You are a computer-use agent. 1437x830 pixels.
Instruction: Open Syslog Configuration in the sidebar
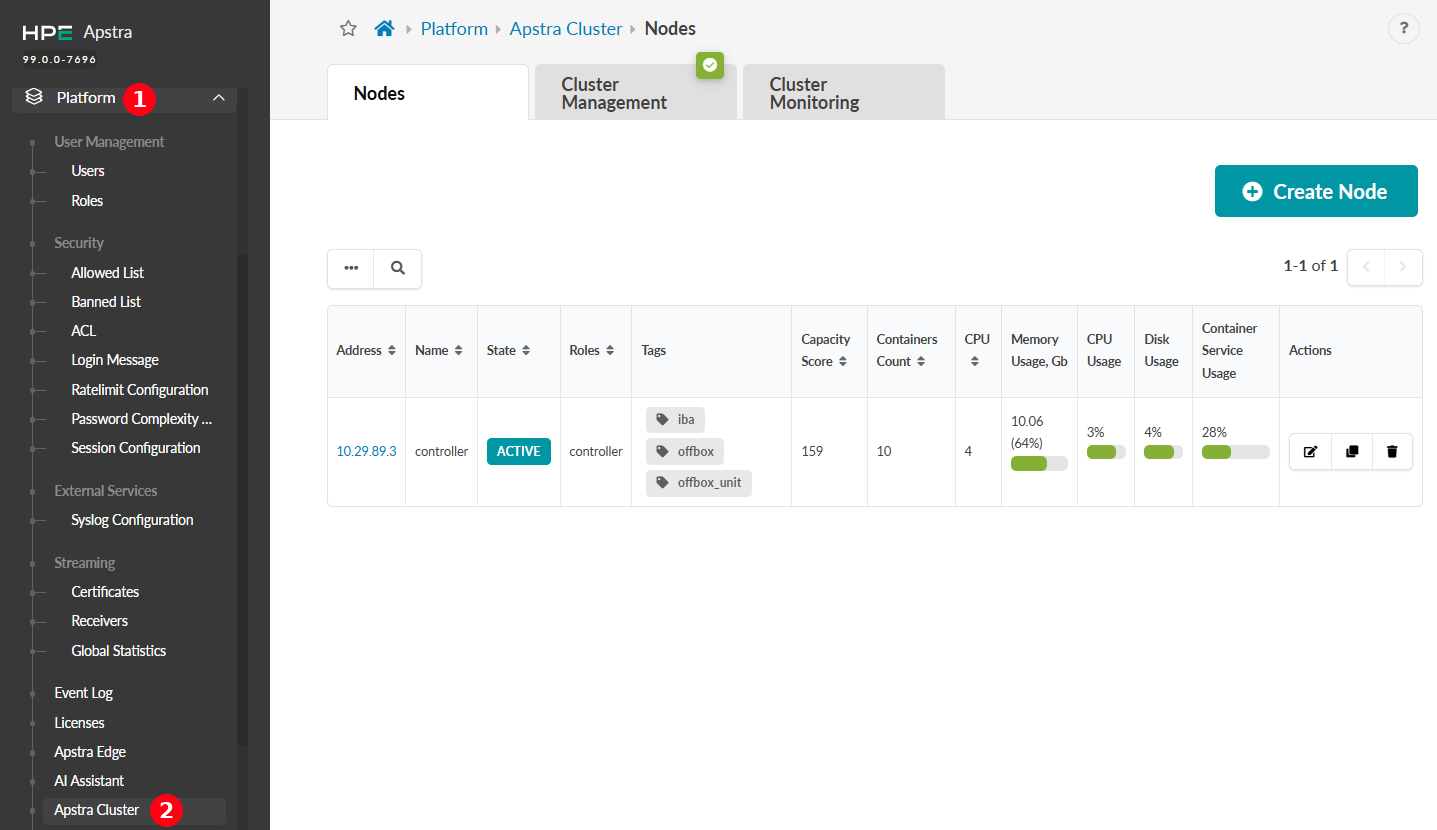[132, 520]
